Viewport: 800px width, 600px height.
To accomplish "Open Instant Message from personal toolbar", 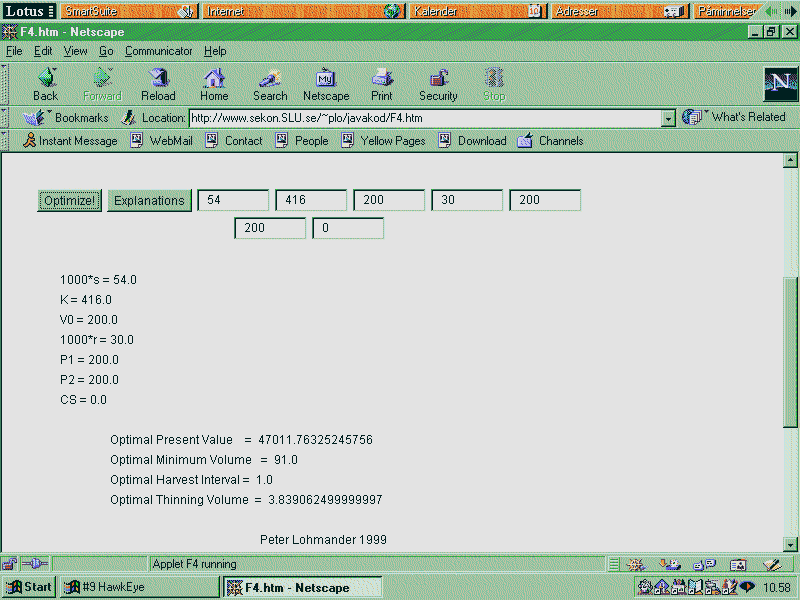I will pos(70,141).
